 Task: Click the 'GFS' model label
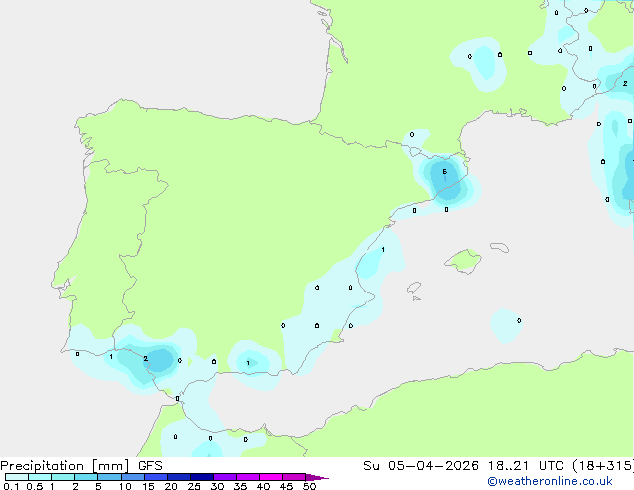(150, 466)
